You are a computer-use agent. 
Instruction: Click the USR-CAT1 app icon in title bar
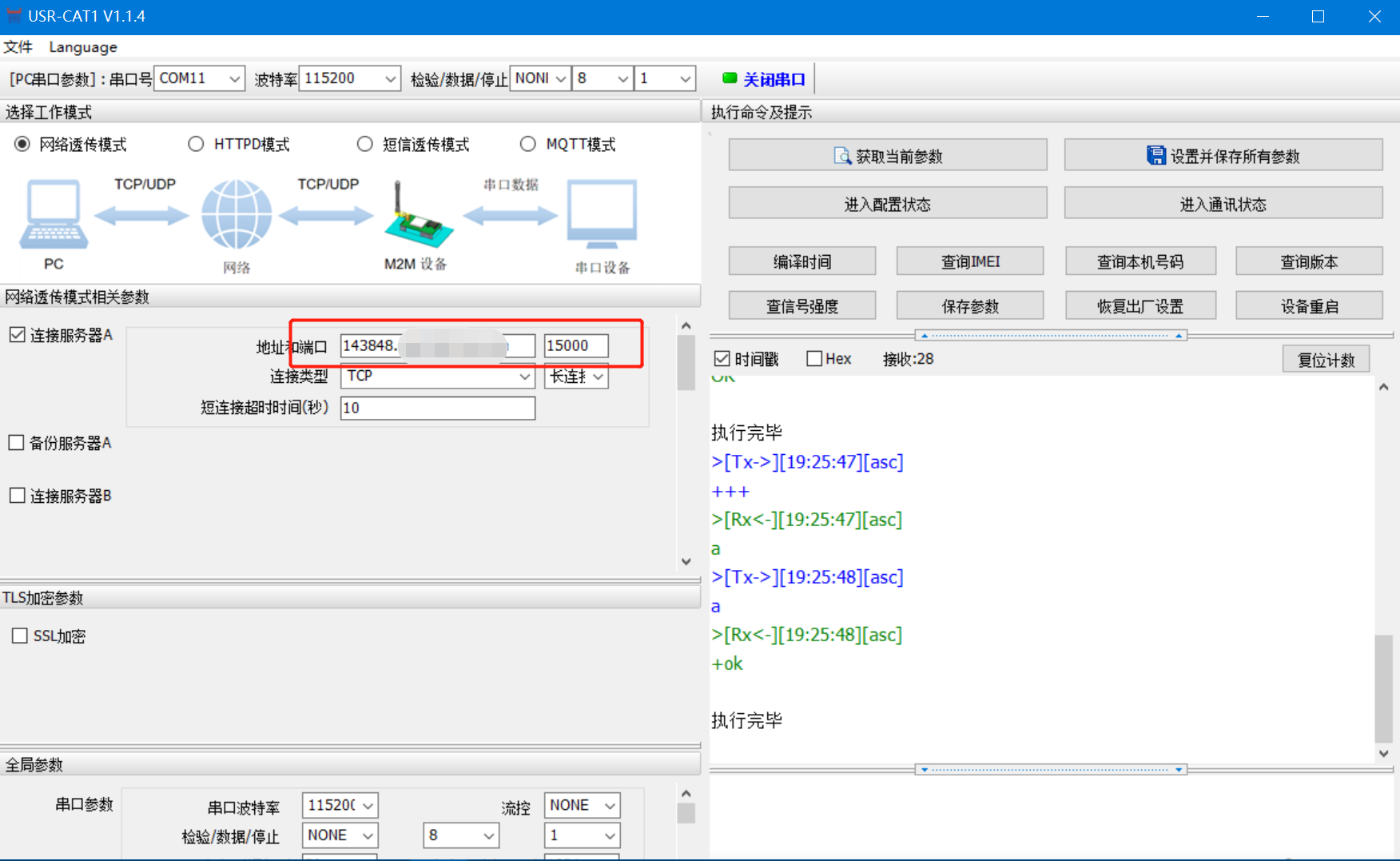pyautogui.click(x=14, y=16)
